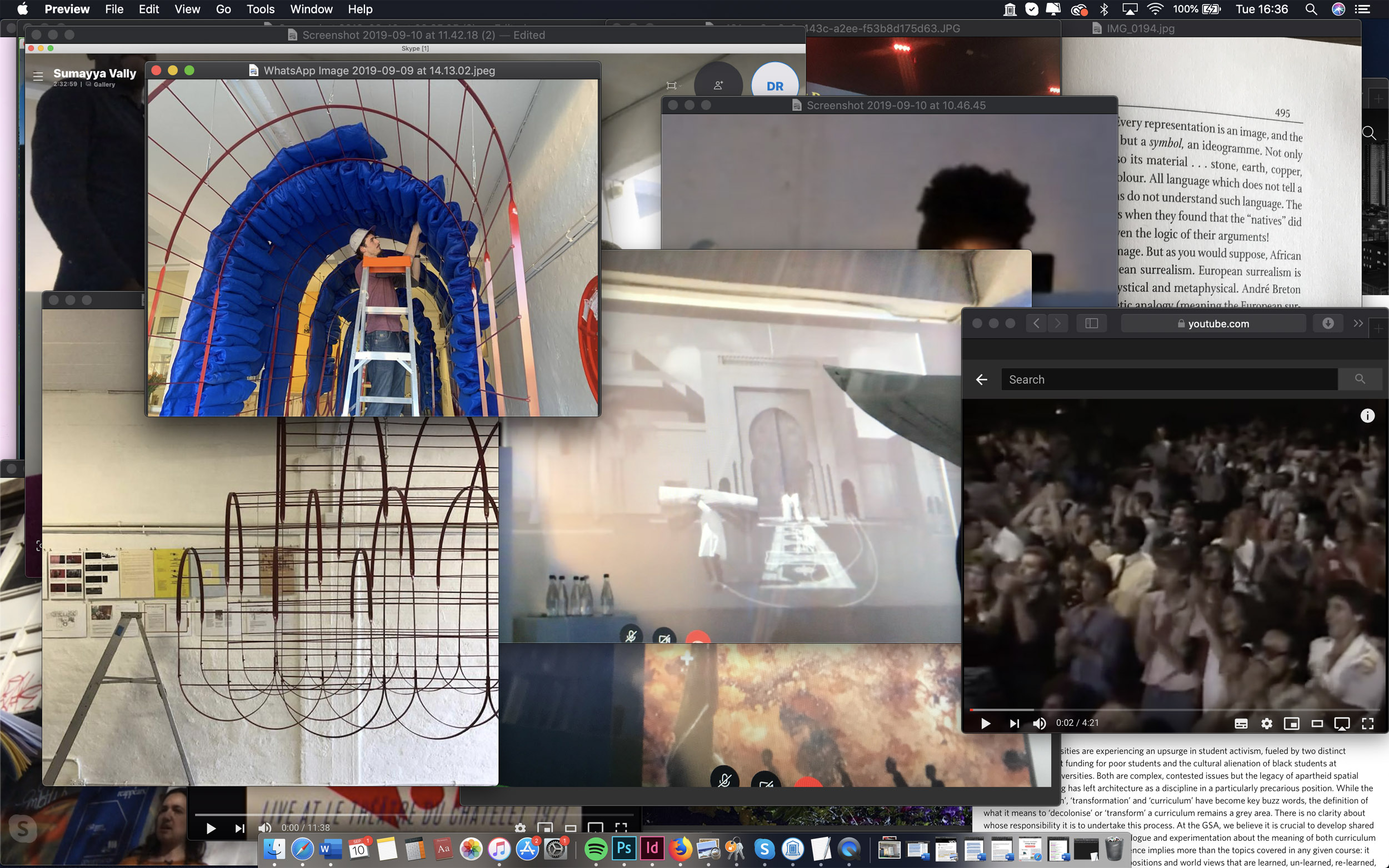Screen dimensions: 1389x868
Task: Enter fullscreen on the YouTube video
Action: pyautogui.click(x=1367, y=723)
